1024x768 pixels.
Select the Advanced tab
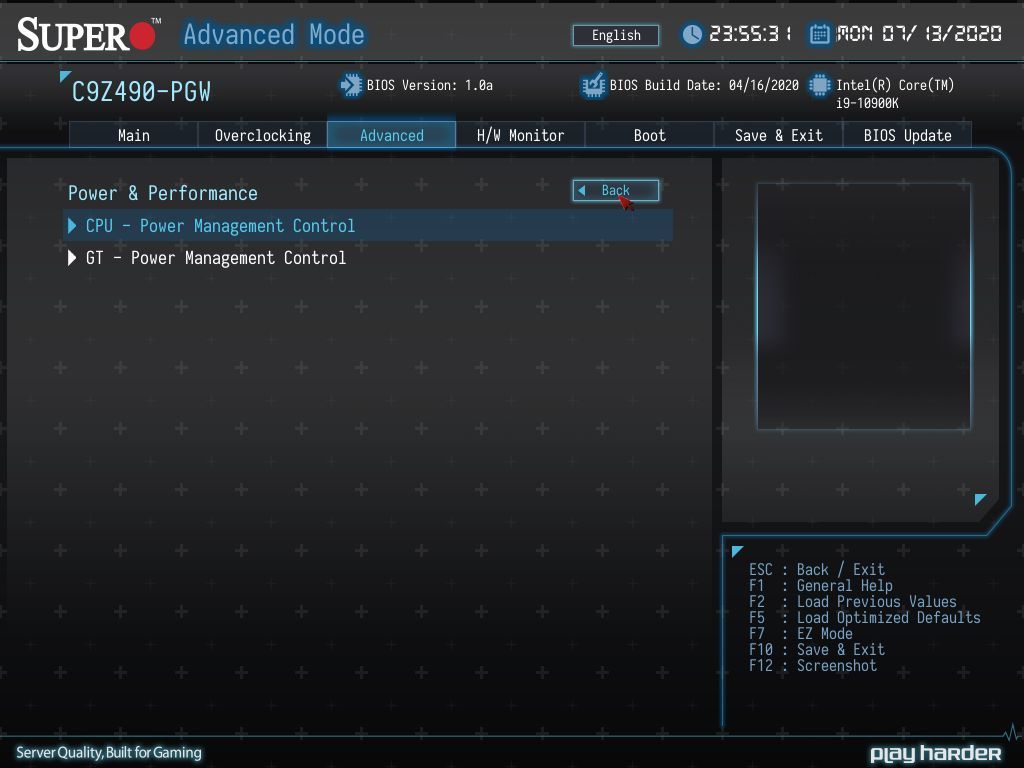391,135
